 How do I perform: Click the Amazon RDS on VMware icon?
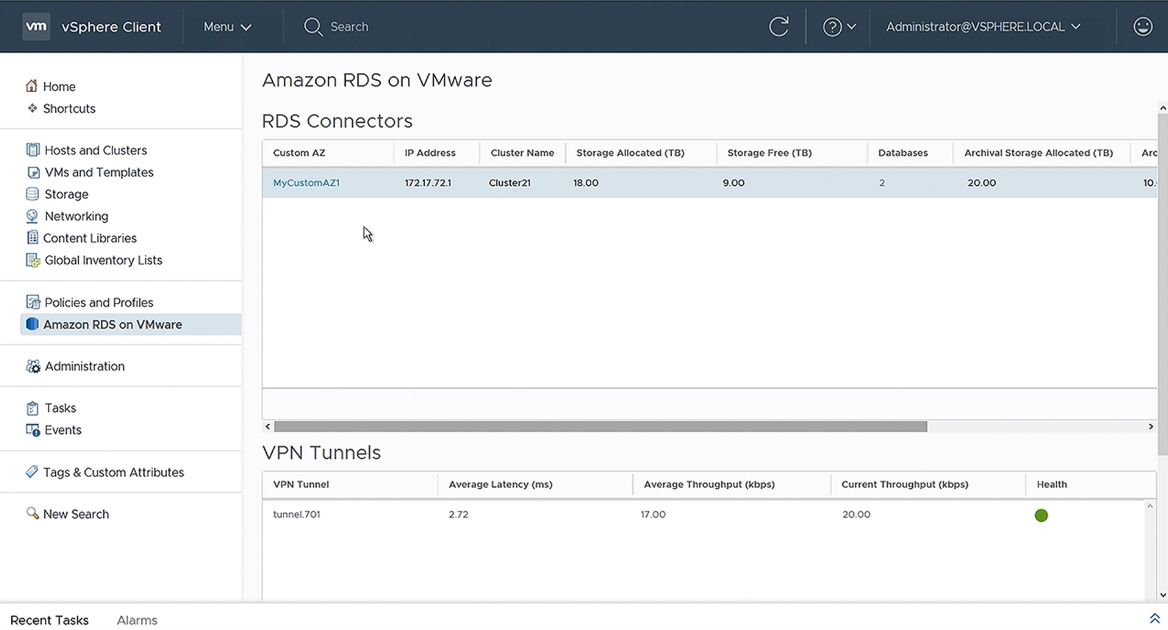32,324
